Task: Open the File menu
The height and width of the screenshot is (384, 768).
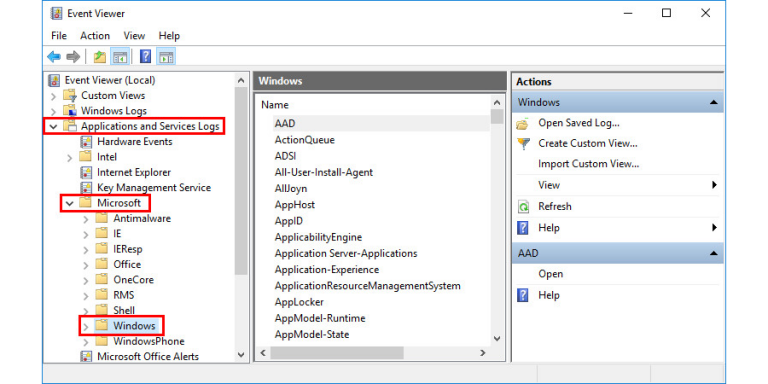Action: tap(59, 36)
